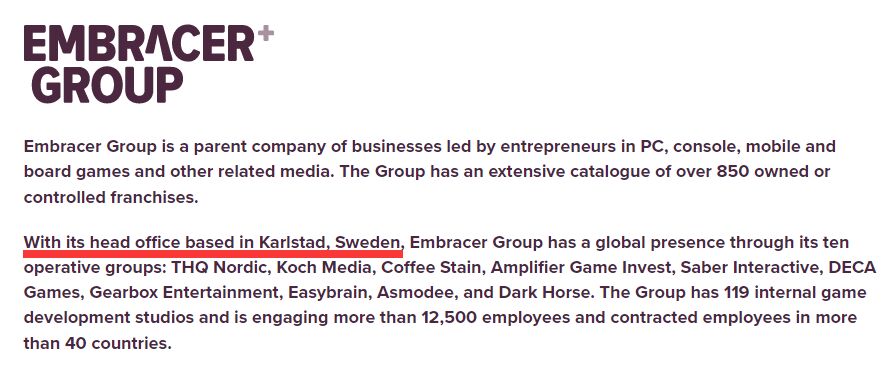Click the 'controlled franchises' text
The image size is (884, 384).
pyautogui.click(x=111, y=197)
